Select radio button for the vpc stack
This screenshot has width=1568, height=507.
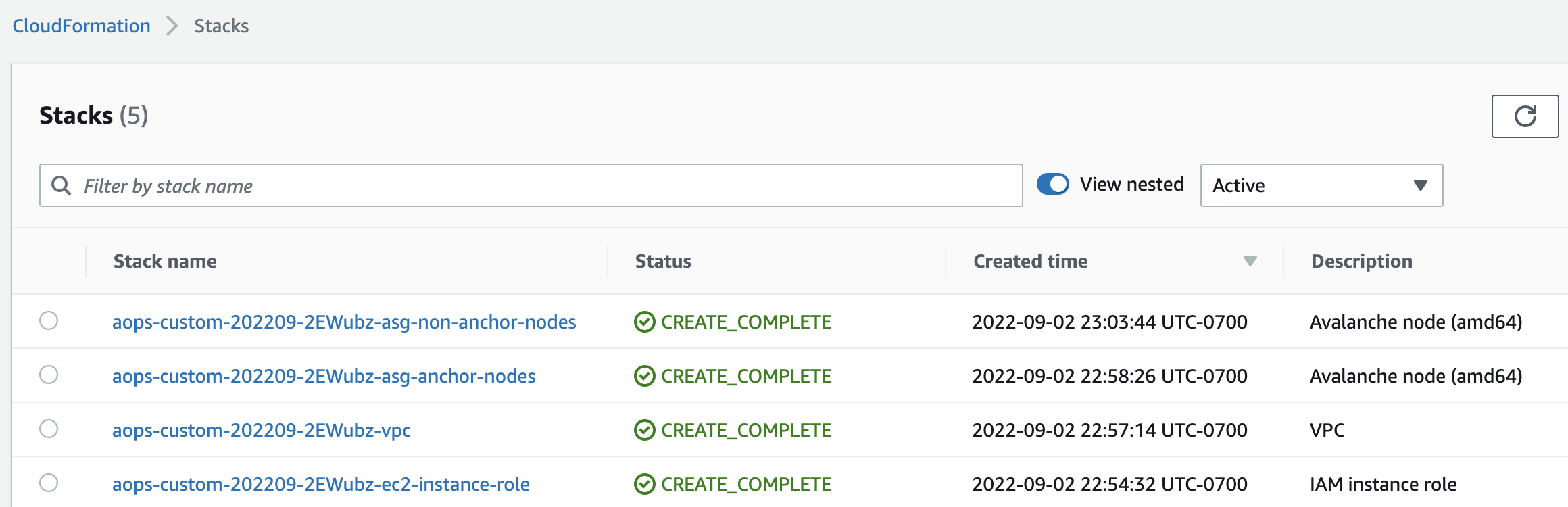[x=49, y=429]
